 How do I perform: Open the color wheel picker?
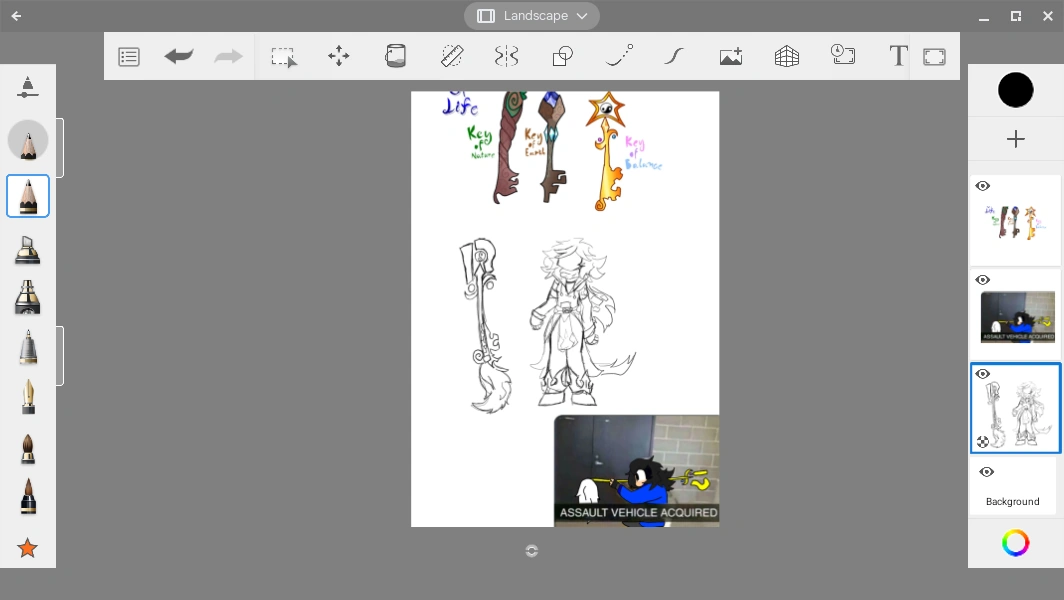[x=1014, y=543]
